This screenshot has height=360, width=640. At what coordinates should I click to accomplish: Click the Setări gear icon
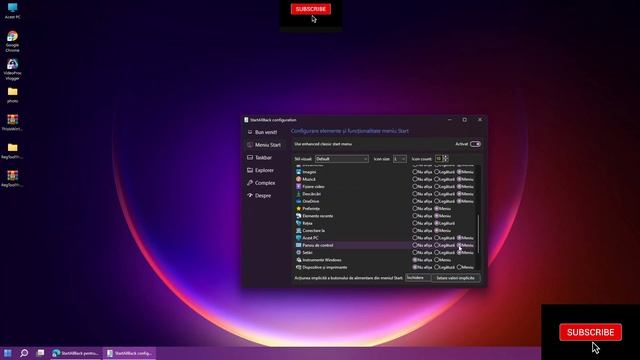click(298, 253)
